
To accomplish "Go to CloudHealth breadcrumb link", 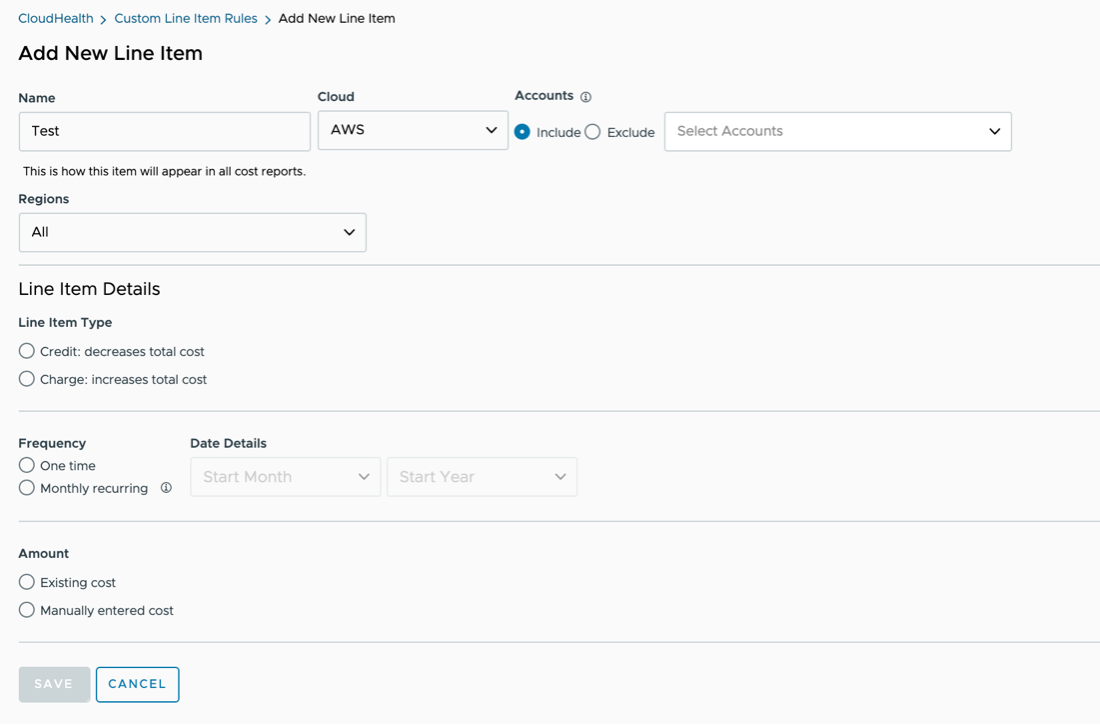I will (x=56, y=18).
